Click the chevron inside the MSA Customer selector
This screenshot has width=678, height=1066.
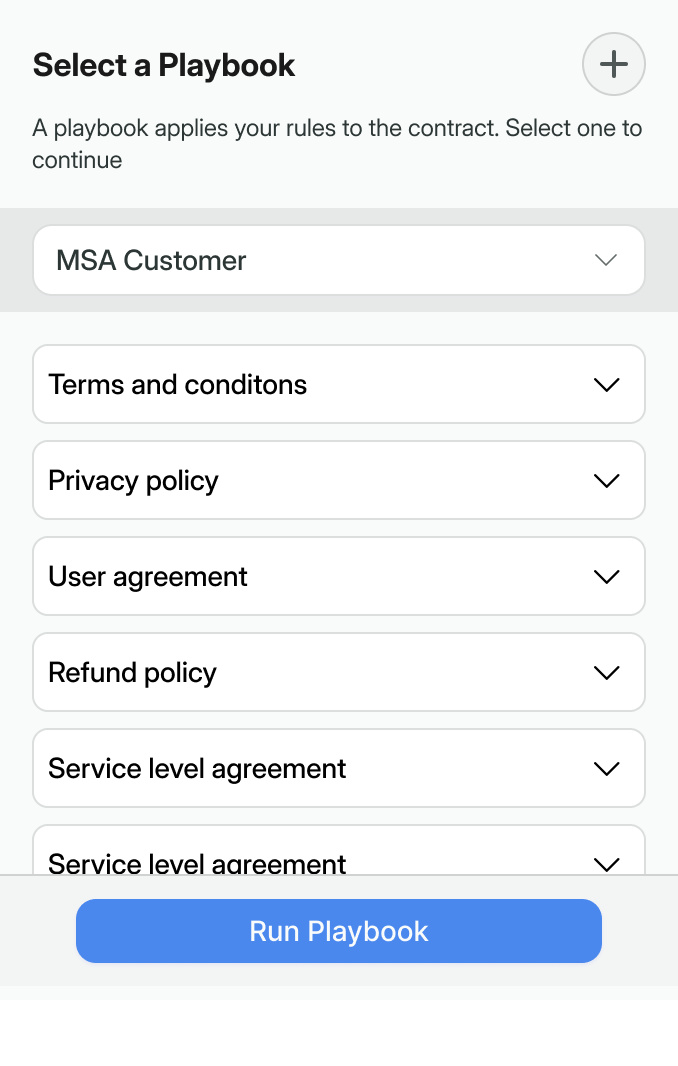pyautogui.click(x=606, y=260)
